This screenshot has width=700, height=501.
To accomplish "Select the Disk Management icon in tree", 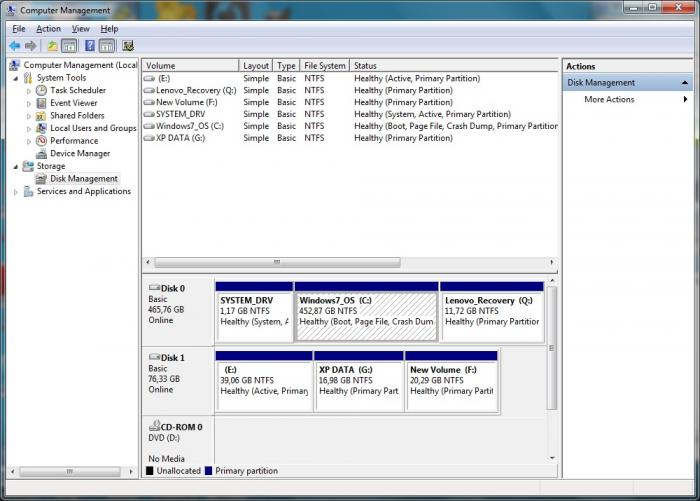I will 41,179.
